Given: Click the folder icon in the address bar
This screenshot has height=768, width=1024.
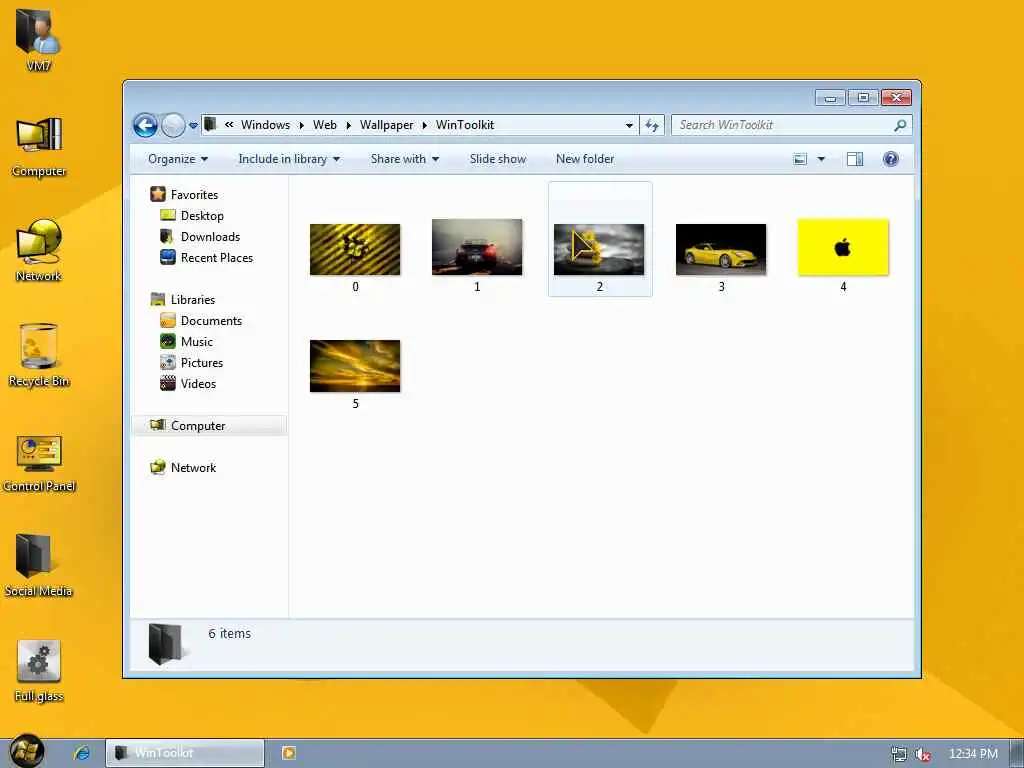Looking at the screenshot, I should [210, 124].
